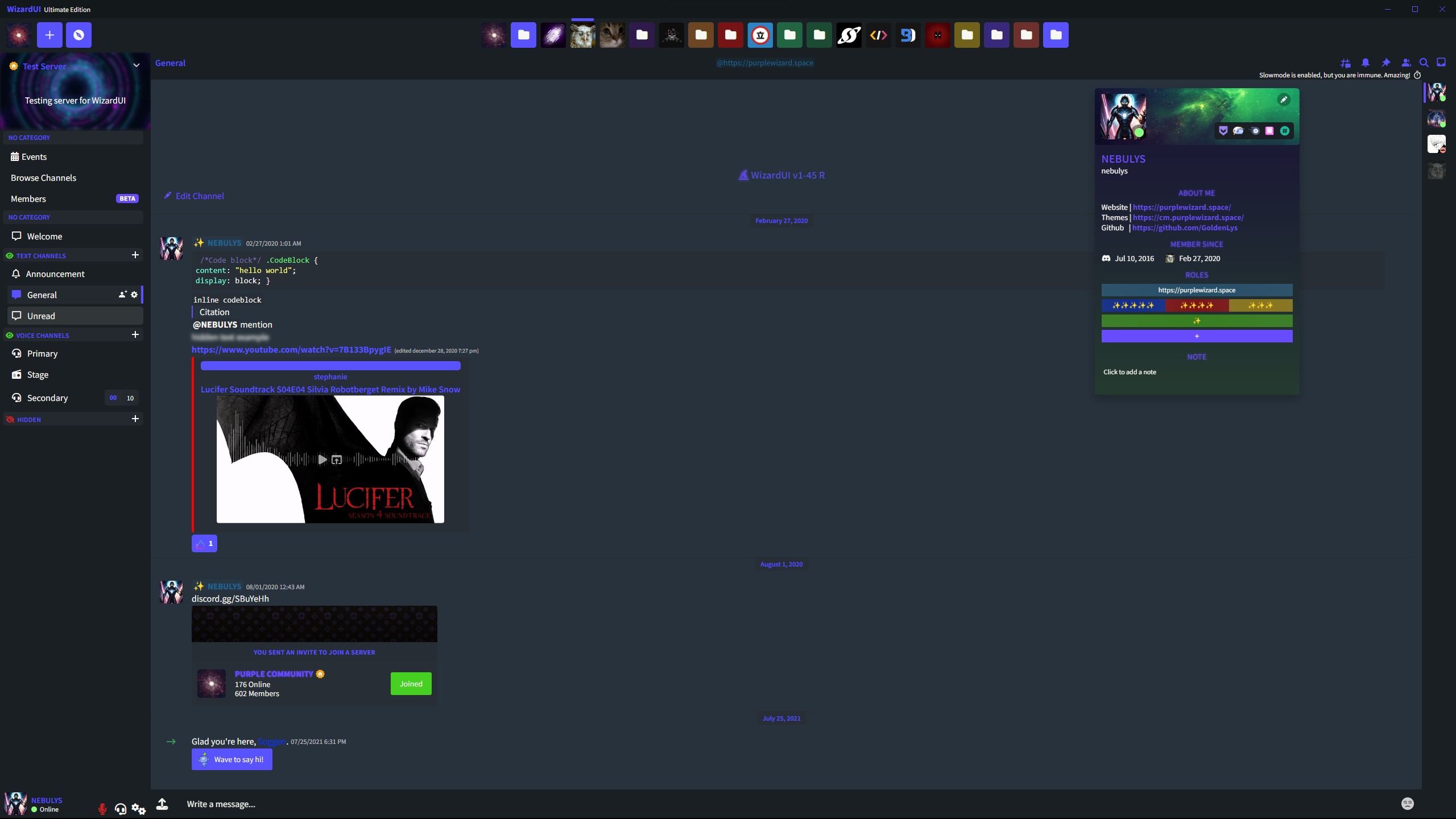Show pinned messages via pin icon

1385,63
